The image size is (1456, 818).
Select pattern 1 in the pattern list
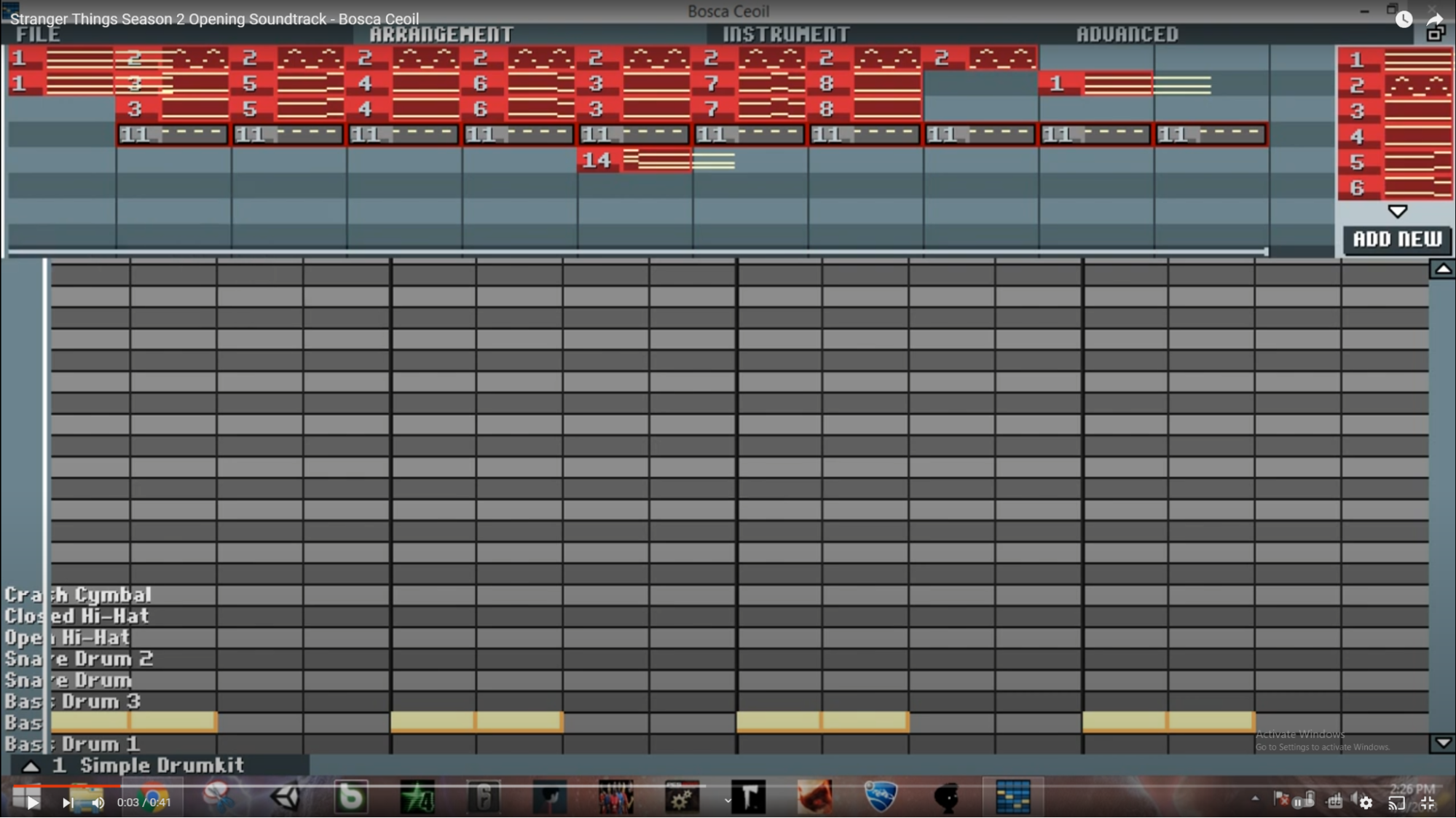[x=1396, y=60]
